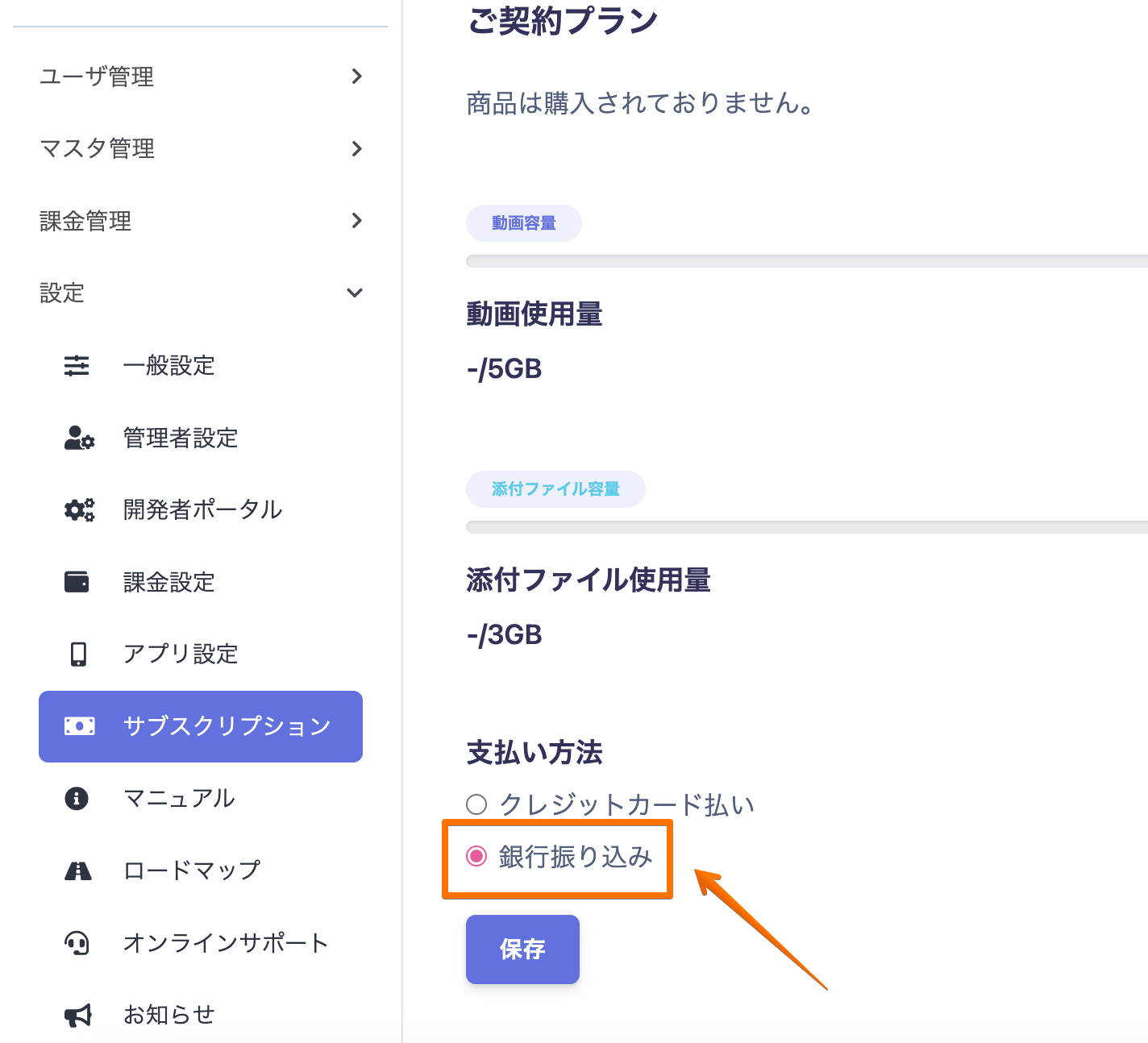Click the info icon for マニュアル

coord(77,798)
